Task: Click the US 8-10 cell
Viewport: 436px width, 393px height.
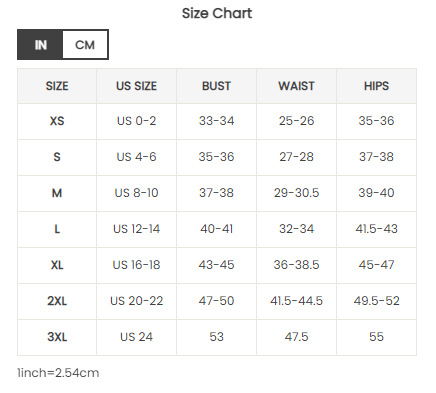Action: [x=136, y=193]
